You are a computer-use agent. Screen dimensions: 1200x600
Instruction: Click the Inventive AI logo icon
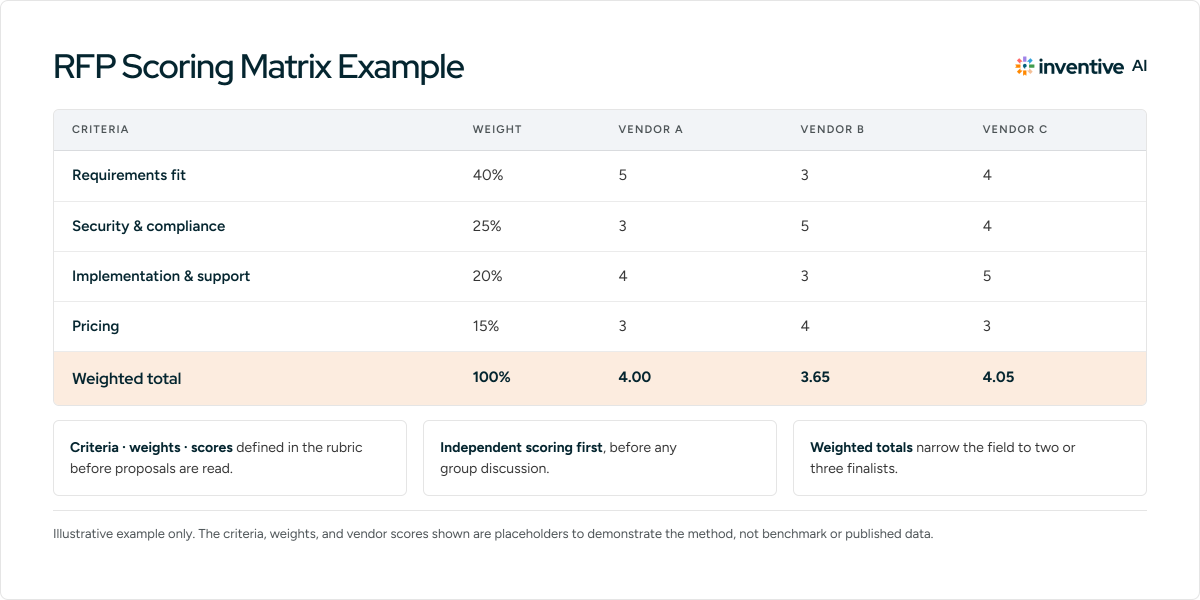pyautogui.click(x=1024, y=66)
